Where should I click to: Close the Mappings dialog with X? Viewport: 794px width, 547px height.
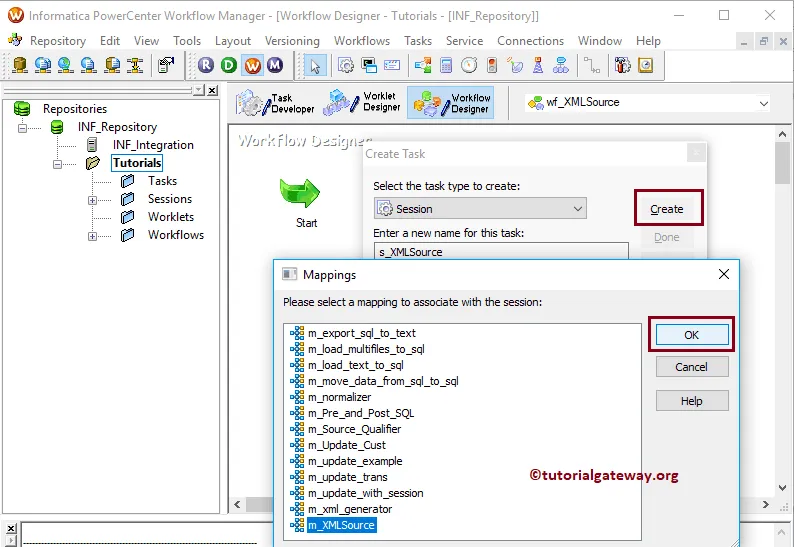(724, 275)
